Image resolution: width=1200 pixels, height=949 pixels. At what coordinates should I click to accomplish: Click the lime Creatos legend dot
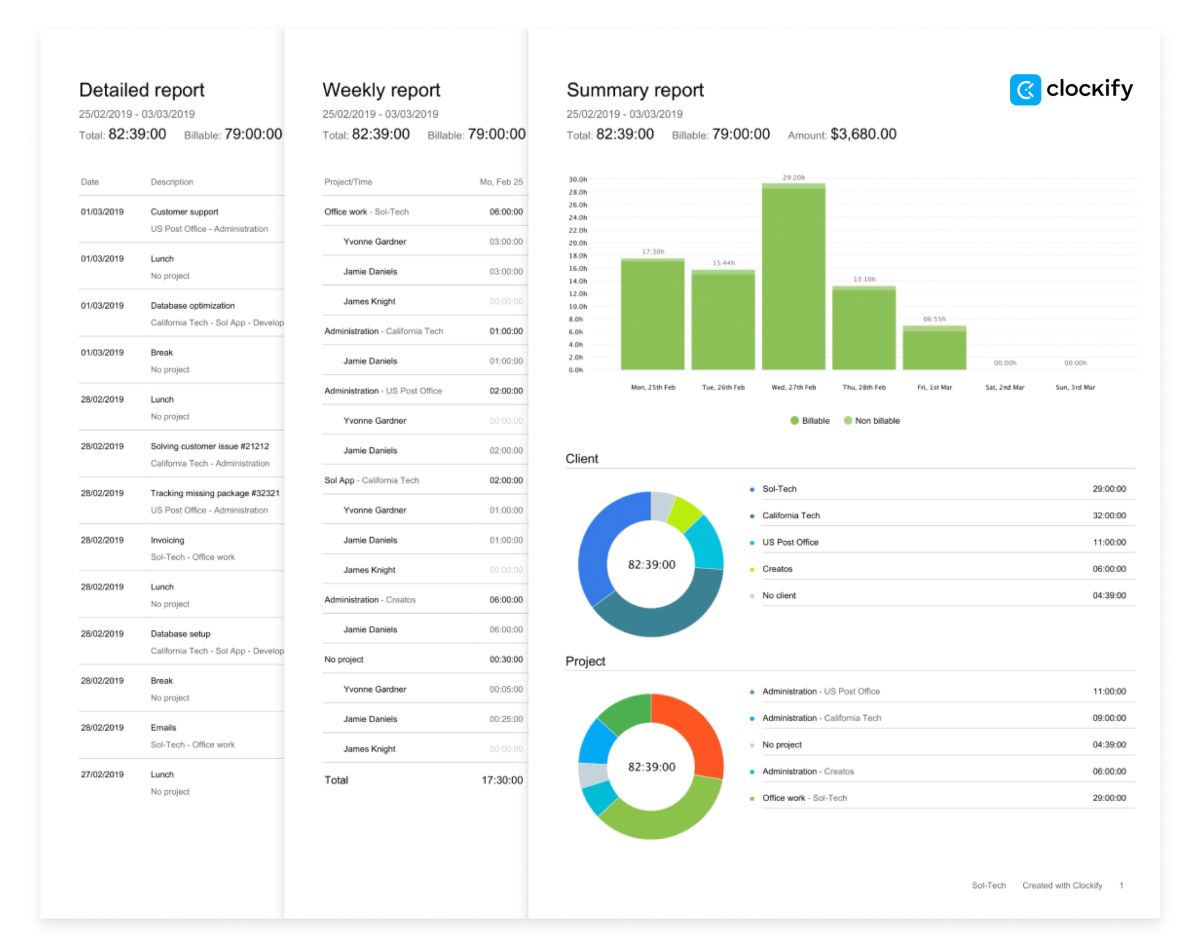[x=751, y=569]
